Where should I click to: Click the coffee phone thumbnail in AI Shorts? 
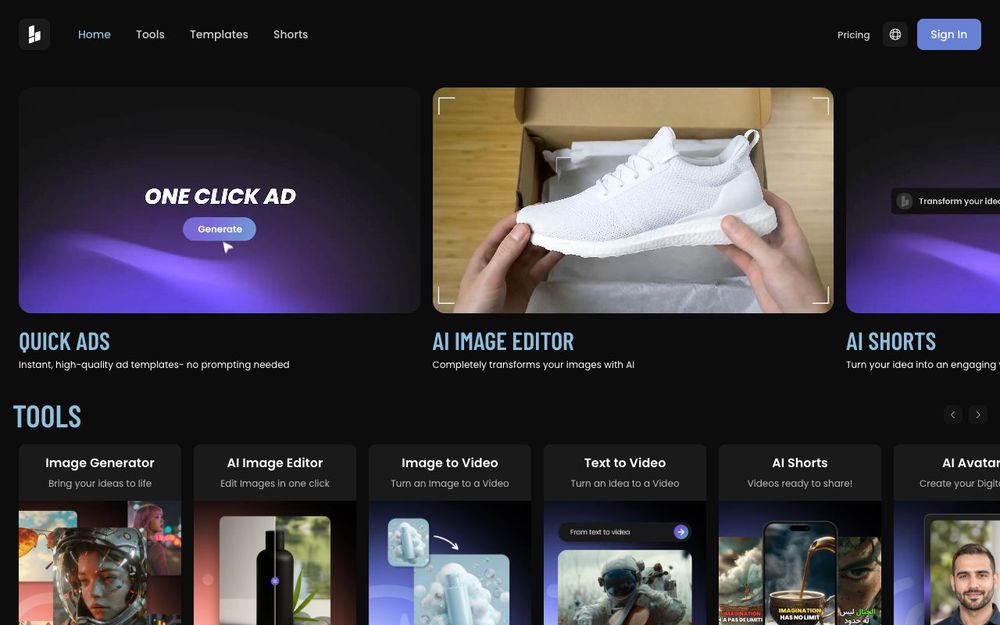(800, 574)
